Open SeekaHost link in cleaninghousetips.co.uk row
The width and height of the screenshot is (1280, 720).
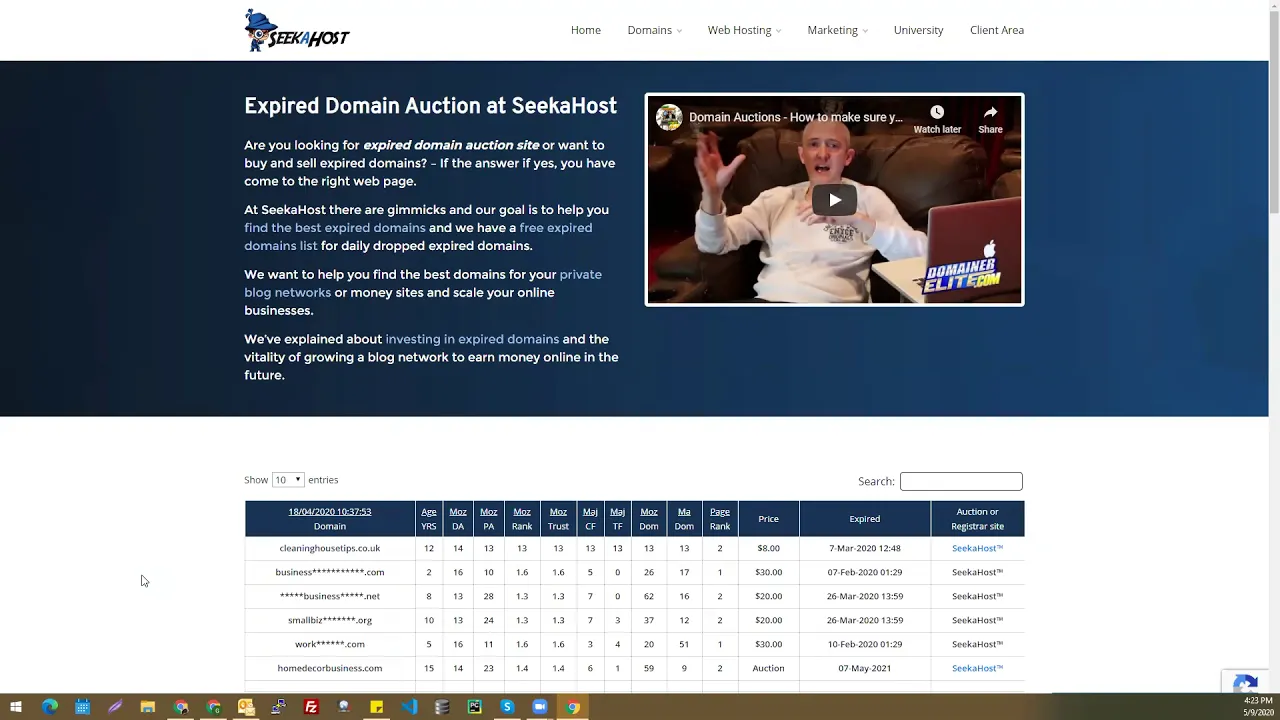point(977,548)
